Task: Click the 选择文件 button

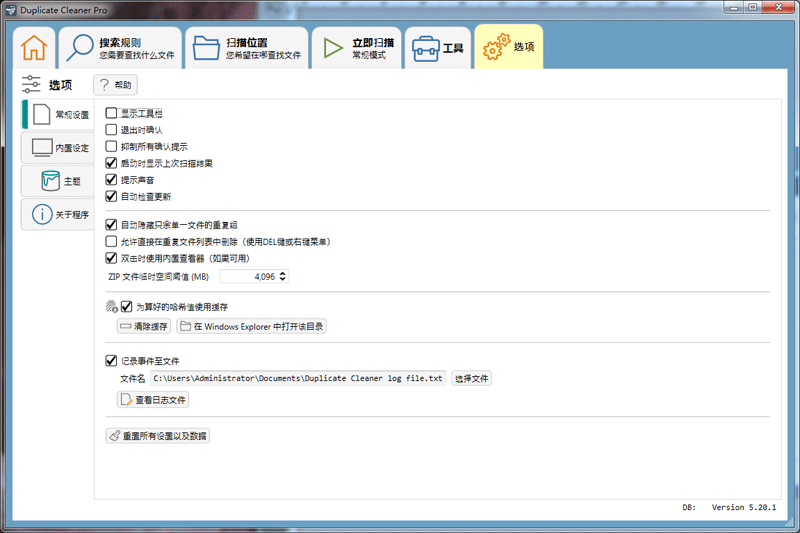Action: (x=471, y=378)
